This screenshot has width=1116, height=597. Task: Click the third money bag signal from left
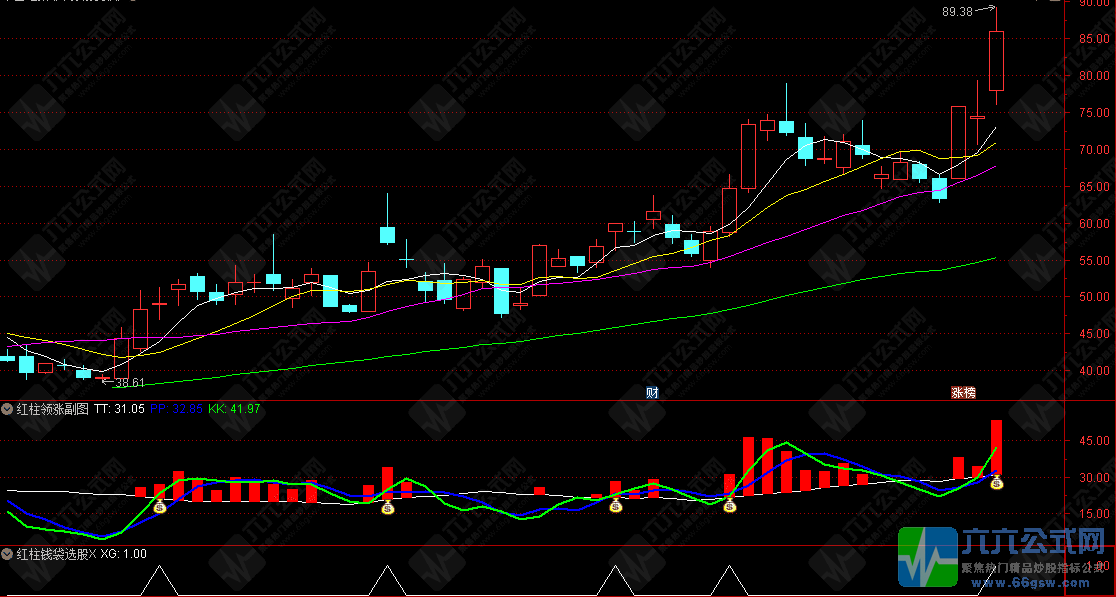(x=616, y=505)
